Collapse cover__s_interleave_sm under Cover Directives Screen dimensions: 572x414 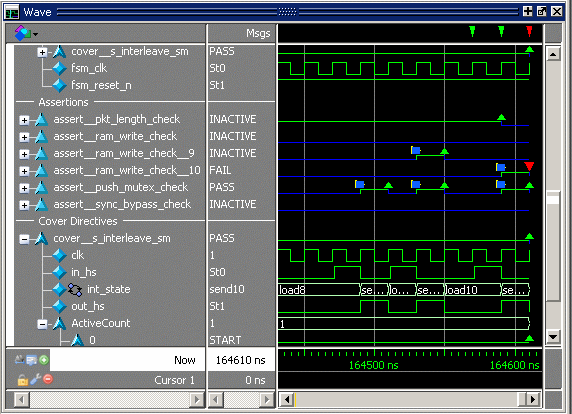pos(24,239)
